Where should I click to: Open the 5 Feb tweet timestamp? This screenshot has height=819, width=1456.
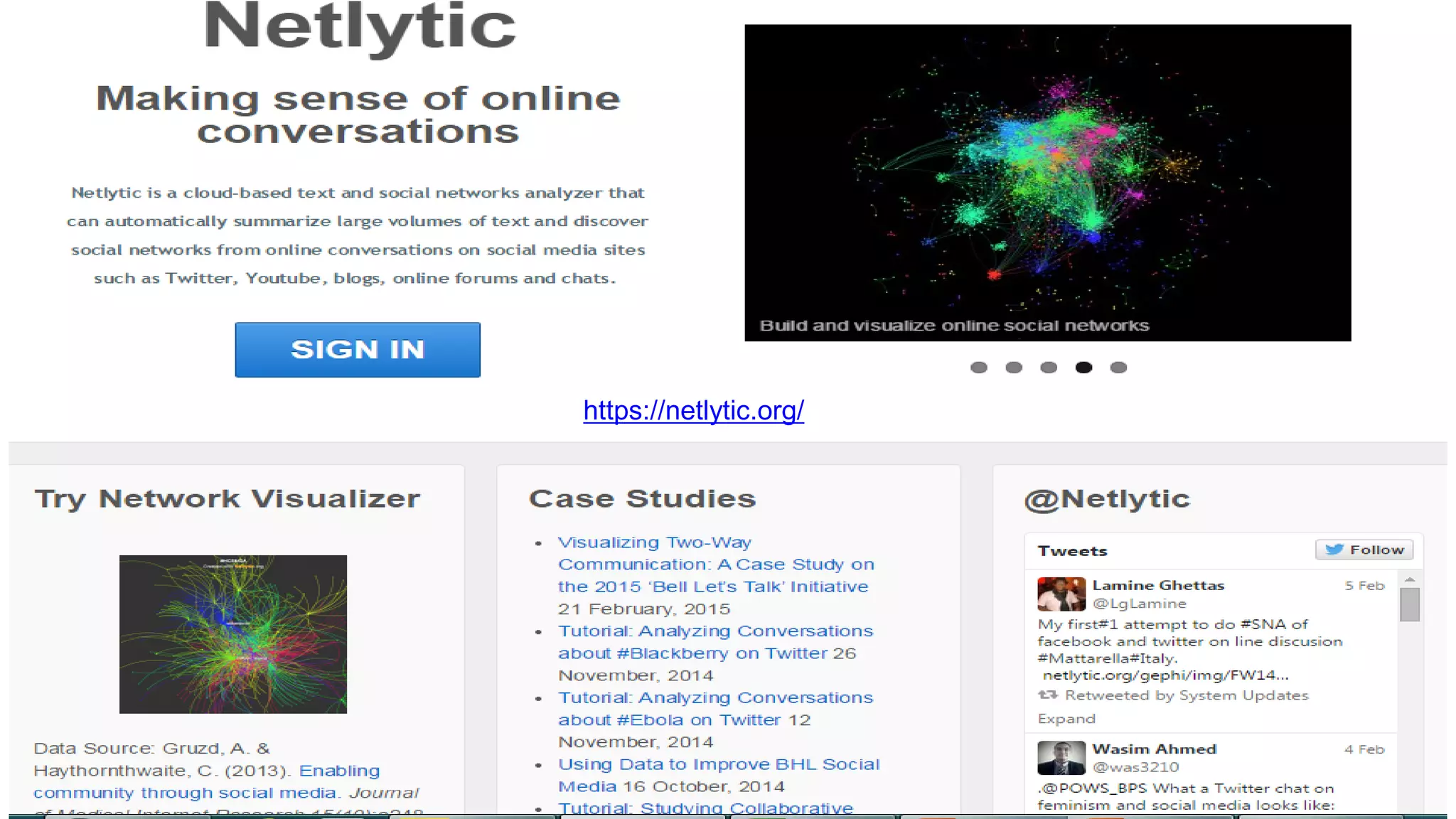[x=1364, y=586]
